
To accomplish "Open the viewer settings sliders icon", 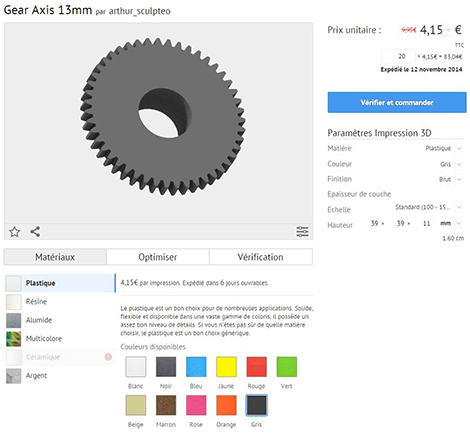I will (x=302, y=231).
